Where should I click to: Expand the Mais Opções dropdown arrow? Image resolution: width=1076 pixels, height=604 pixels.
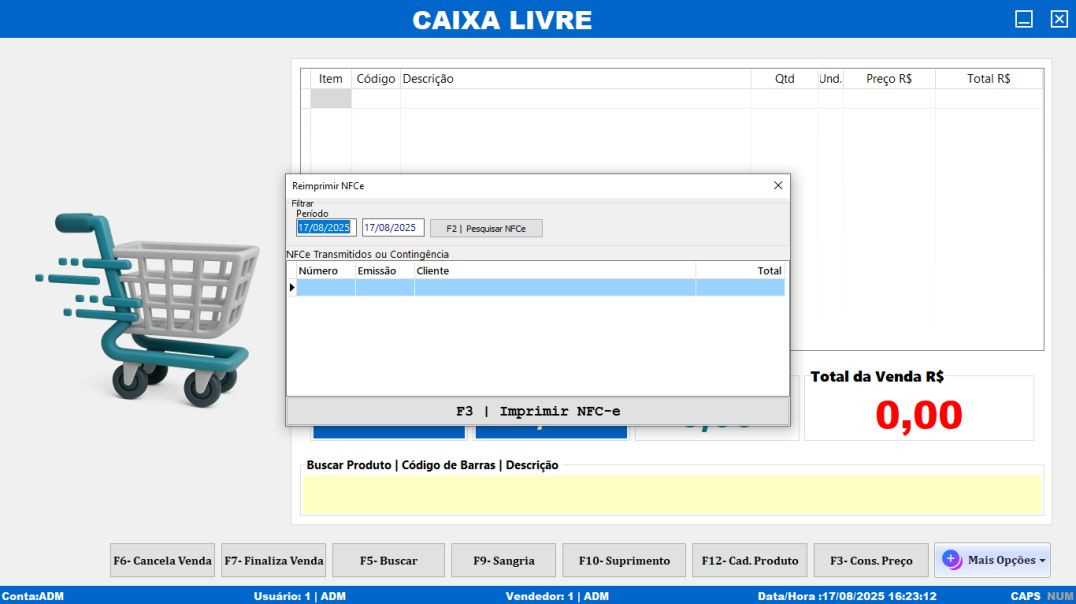1043,561
